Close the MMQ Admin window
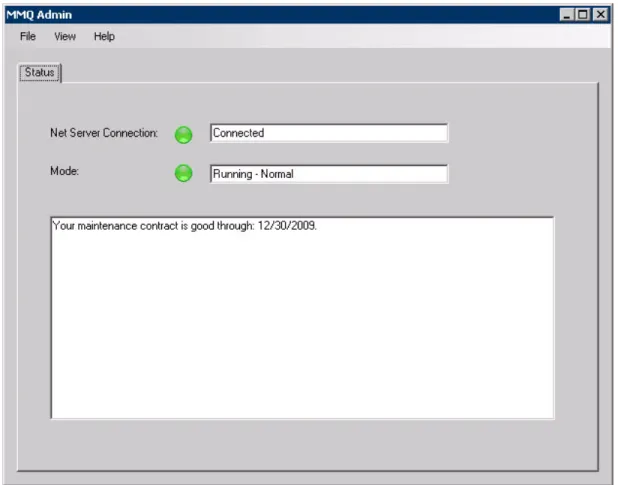This screenshot has width=618, height=485. click(x=600, y=15)
